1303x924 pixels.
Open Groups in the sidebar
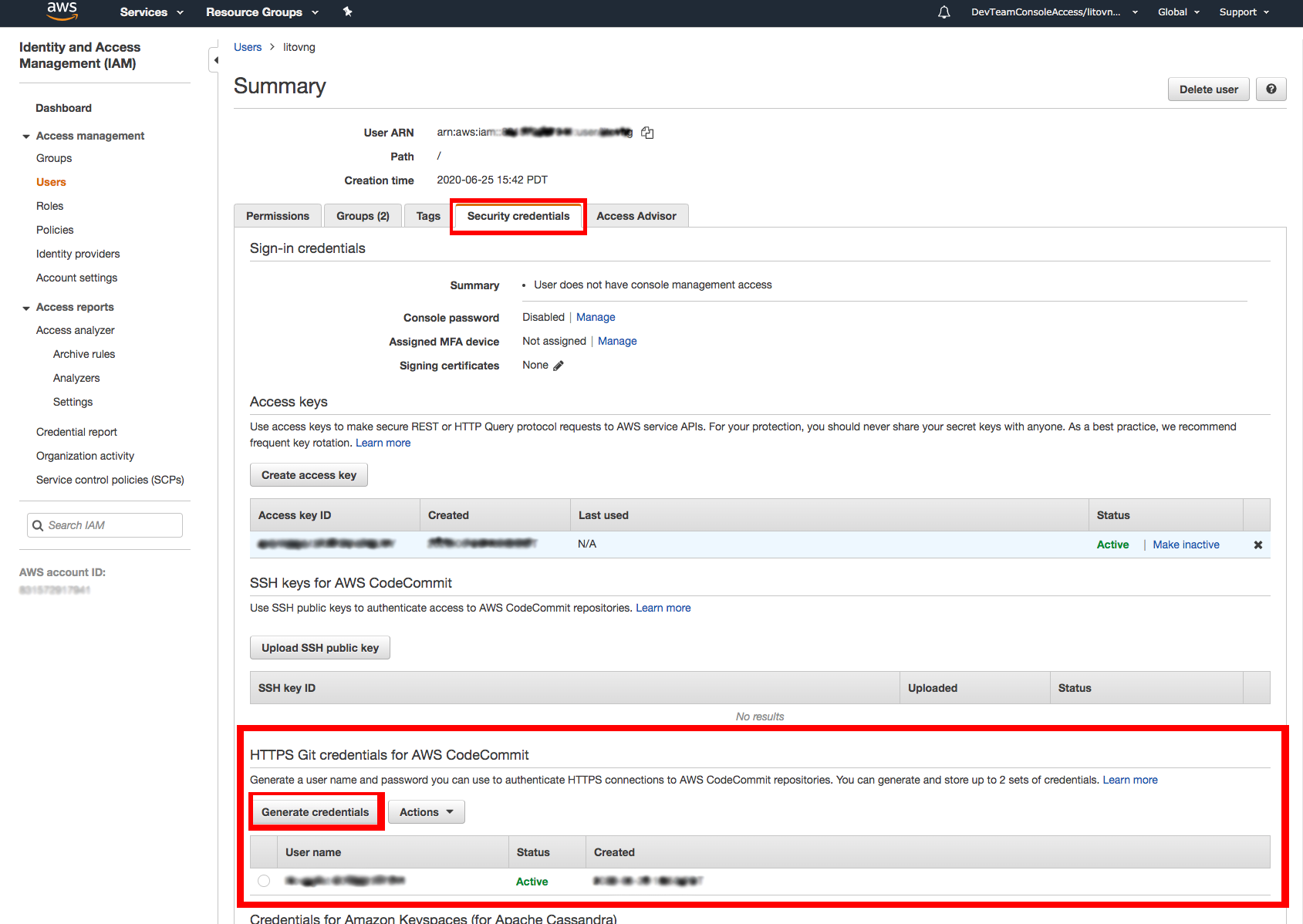(54, 158)
